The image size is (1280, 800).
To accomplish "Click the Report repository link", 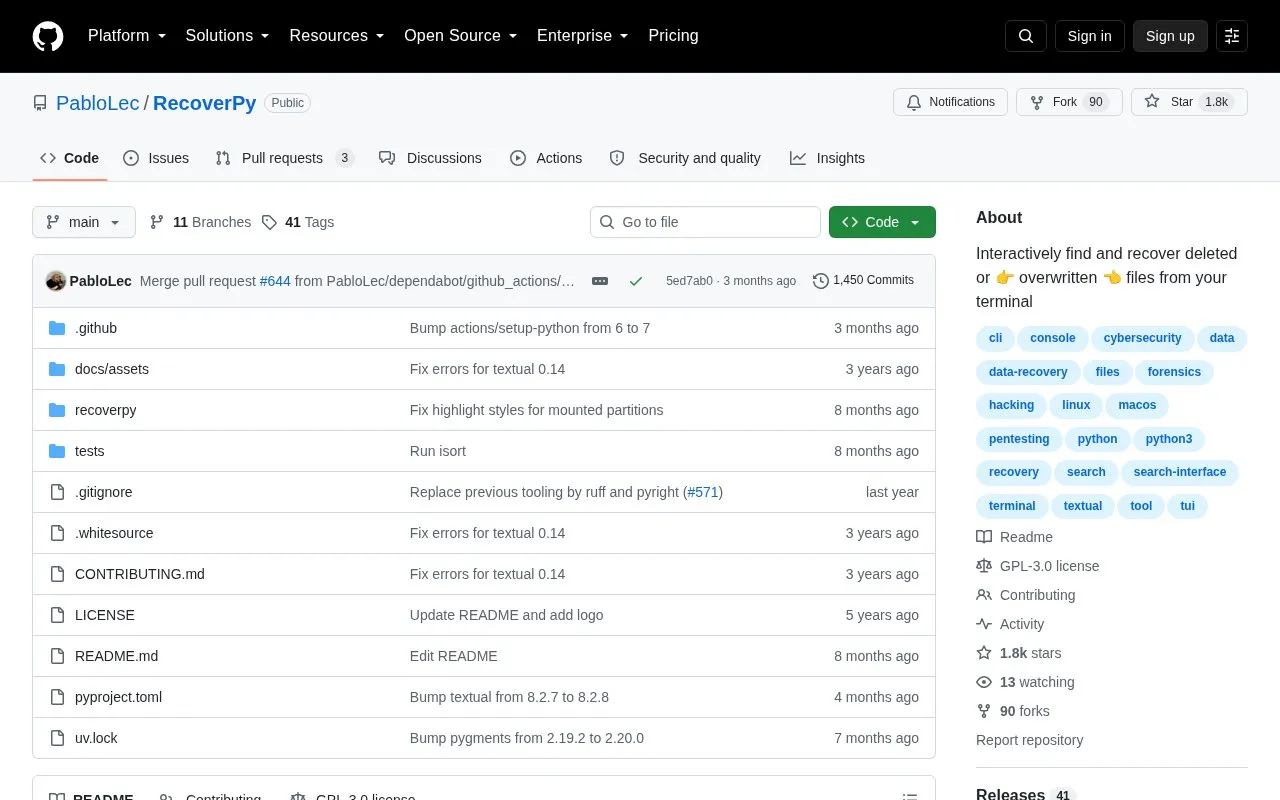I will pyautogui.click(x=1029, y=740).
